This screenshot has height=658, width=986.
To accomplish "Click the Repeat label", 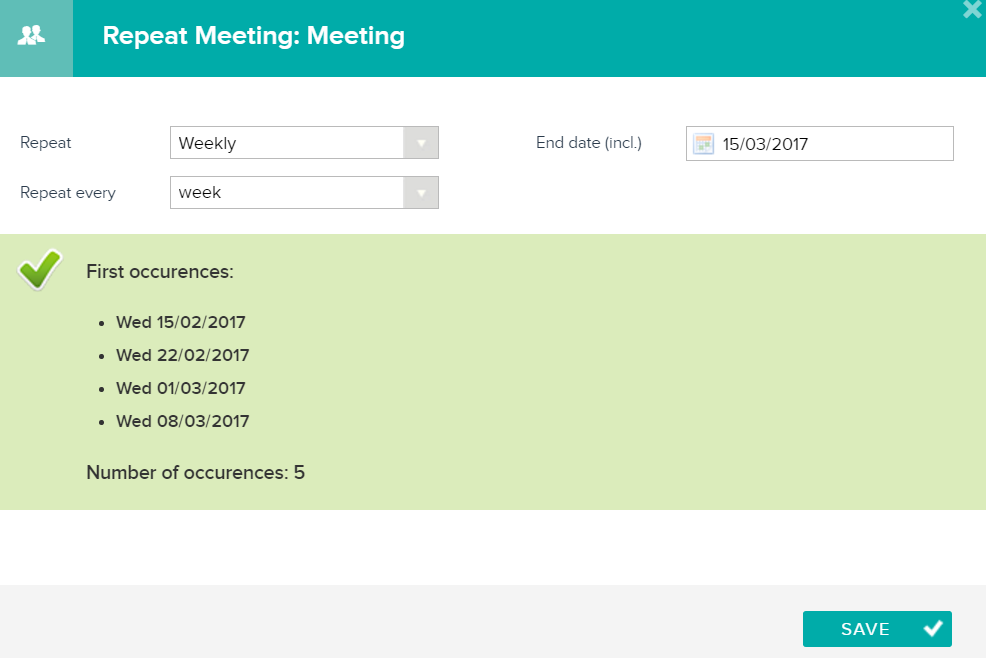I will 45,143.
